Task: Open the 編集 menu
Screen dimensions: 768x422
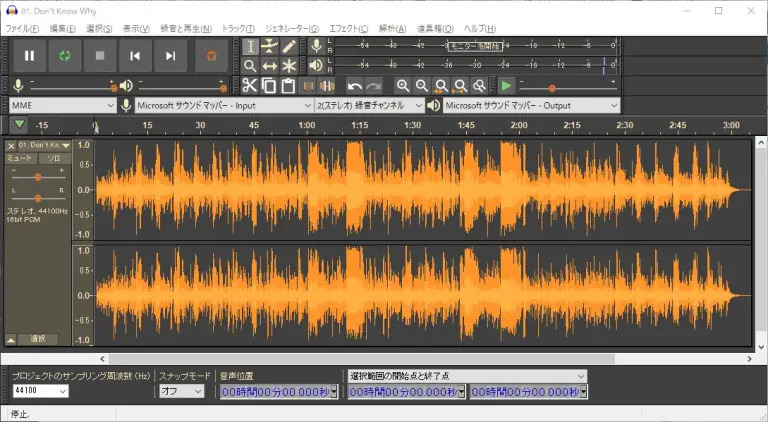Action: 63,28
